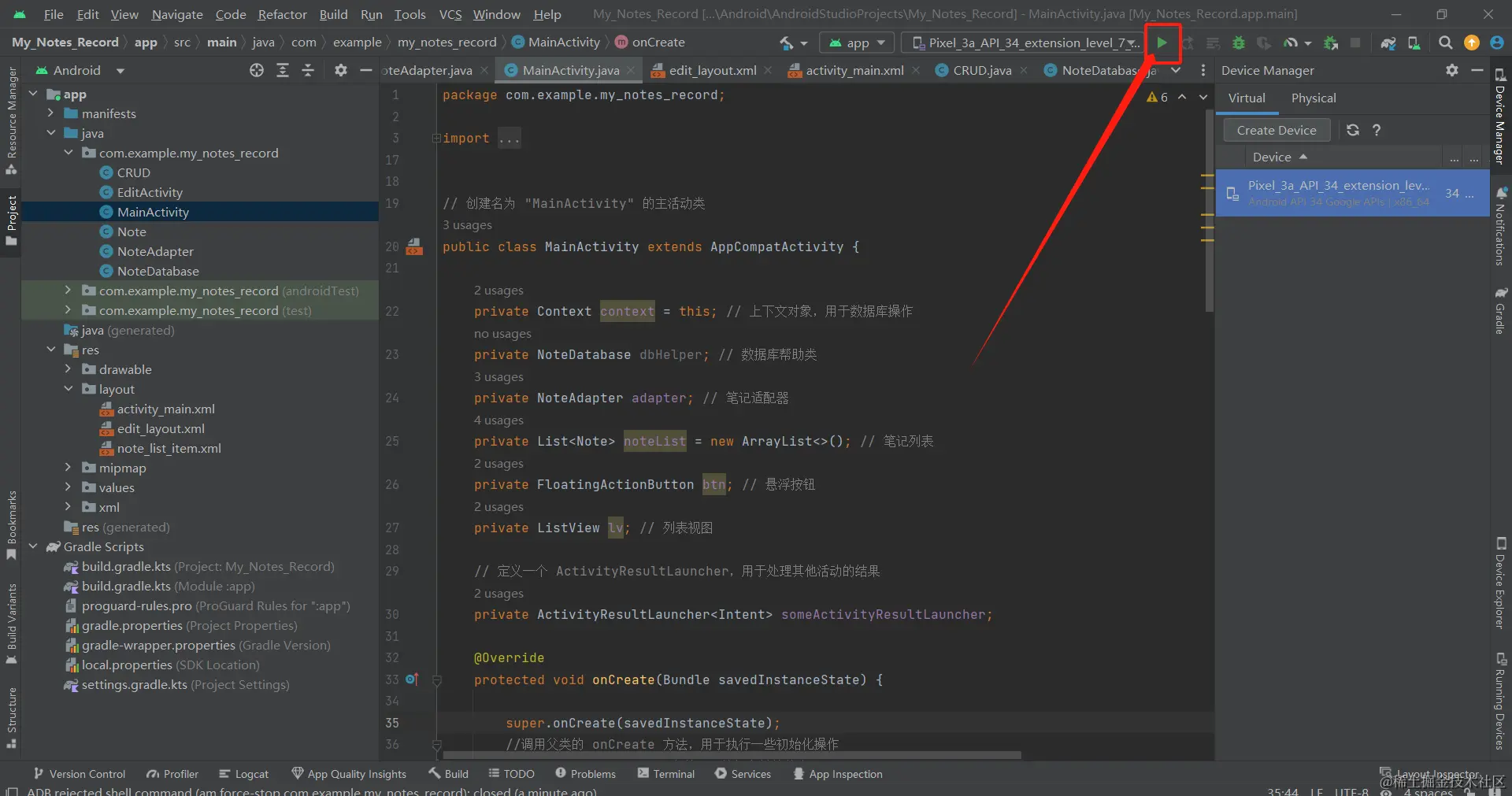Collapse the Gradle Scripts node
1512x796 pixels.
click(x=34, y=546)
